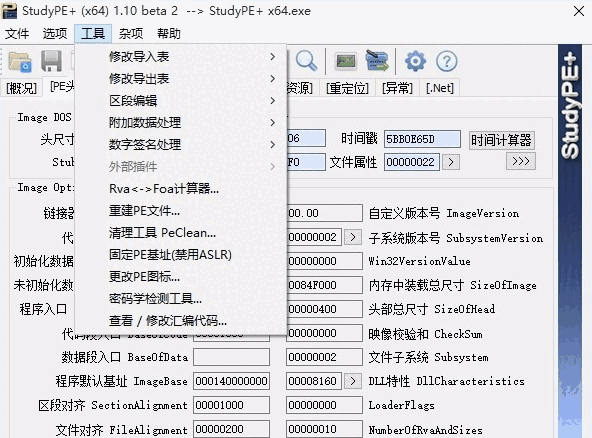Expand the 修改导入表 submenu

[x=181, y=57]
